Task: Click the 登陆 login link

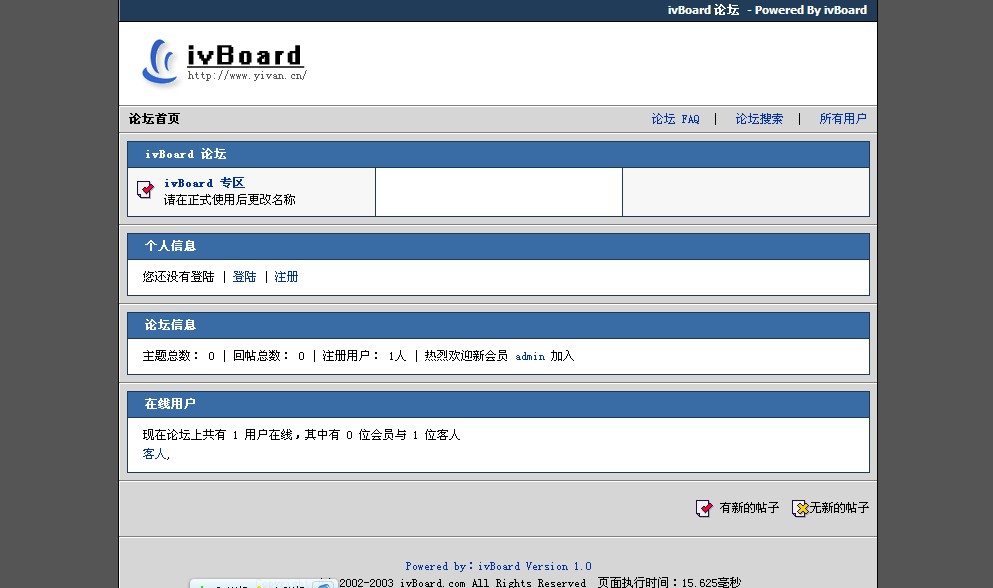Action: (244, 277)
